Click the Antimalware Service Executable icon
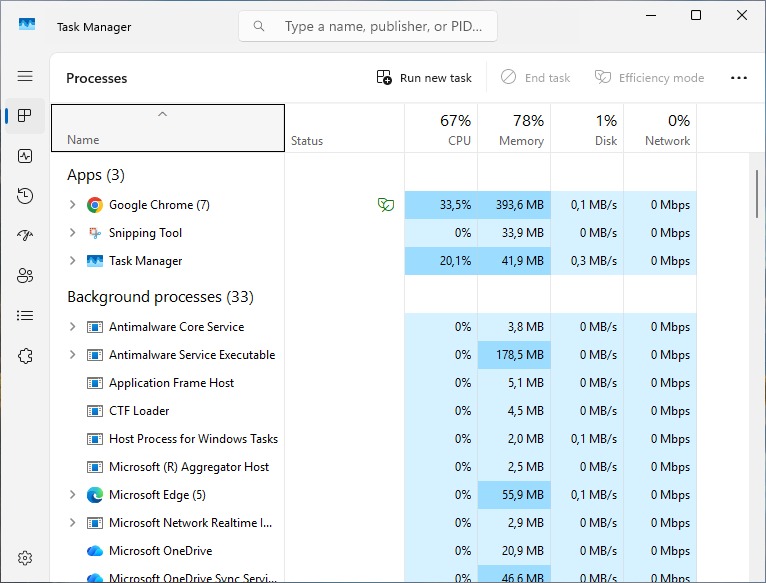 [x=95, y=355]
